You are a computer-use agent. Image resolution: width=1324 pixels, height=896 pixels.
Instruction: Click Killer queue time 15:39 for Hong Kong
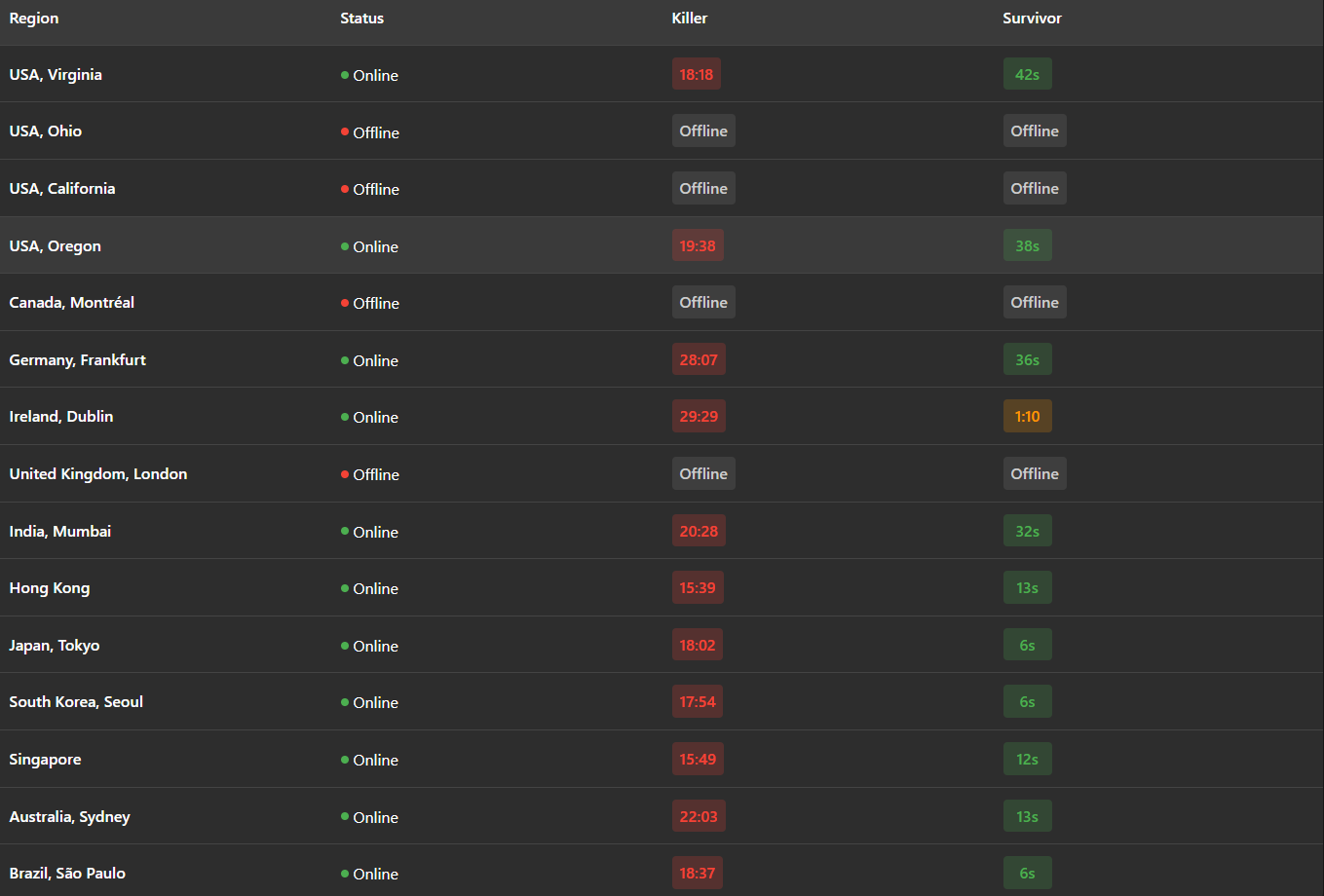point(698,587)
